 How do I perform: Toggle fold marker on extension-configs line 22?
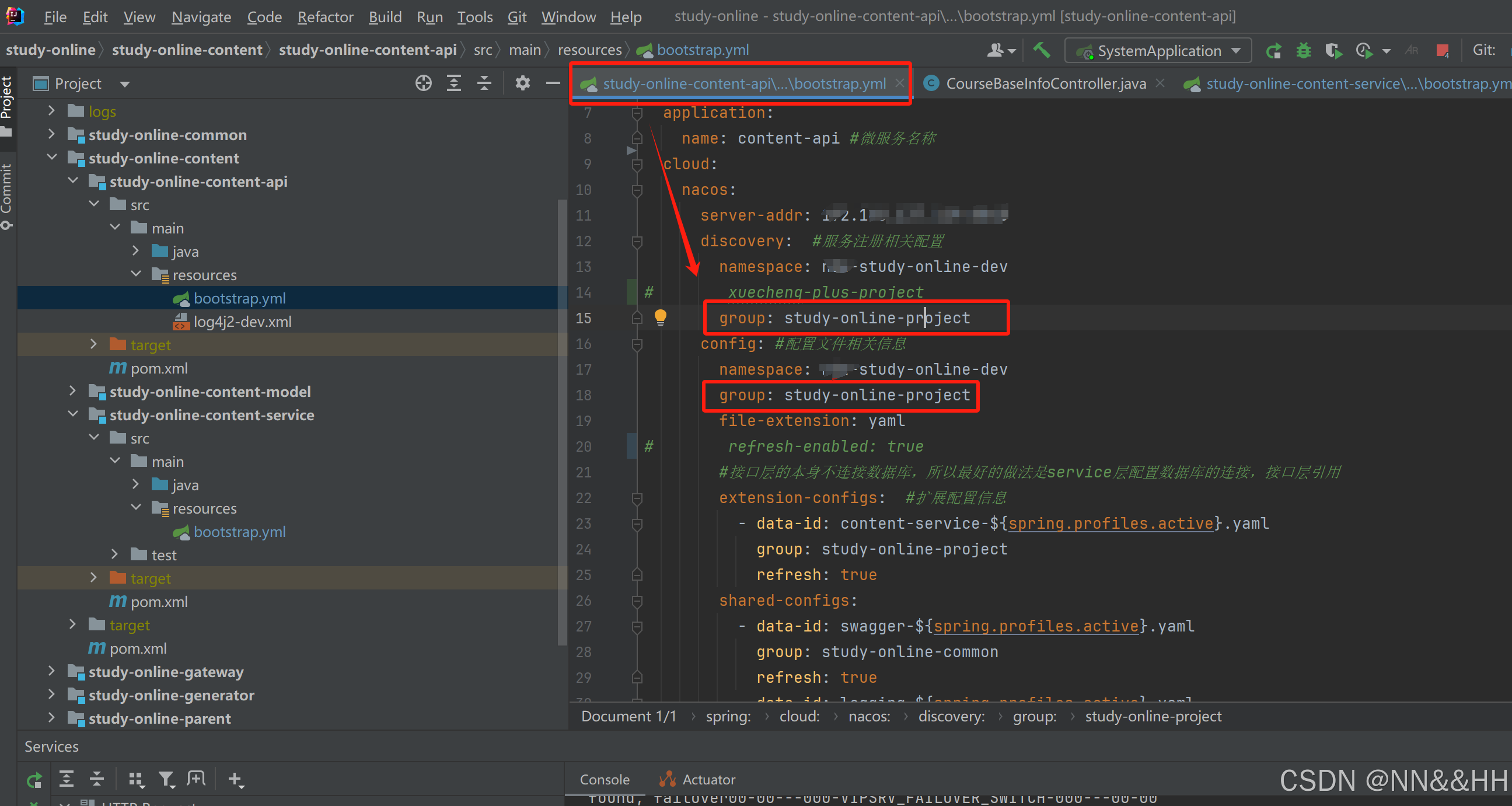pos(637,498)
